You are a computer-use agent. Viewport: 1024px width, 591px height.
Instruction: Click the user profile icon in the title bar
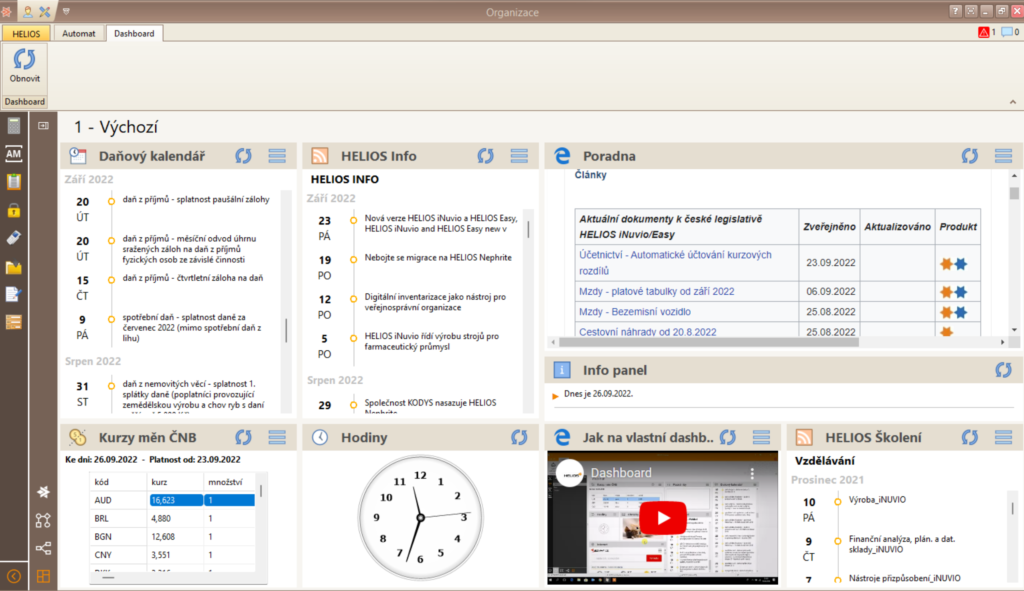[x=27, y=11]
